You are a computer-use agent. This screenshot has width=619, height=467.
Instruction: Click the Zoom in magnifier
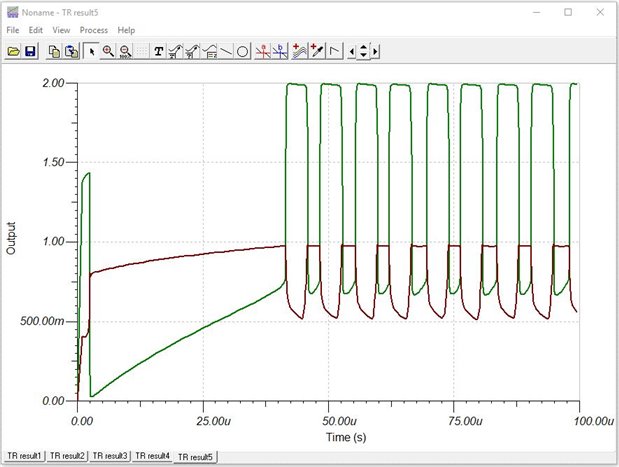tap(108, 51)
